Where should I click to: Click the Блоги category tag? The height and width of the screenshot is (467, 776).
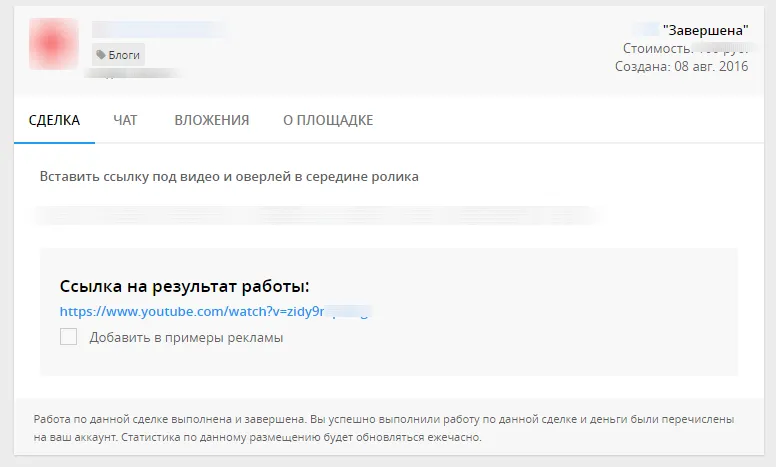click(x=118, y=55)
